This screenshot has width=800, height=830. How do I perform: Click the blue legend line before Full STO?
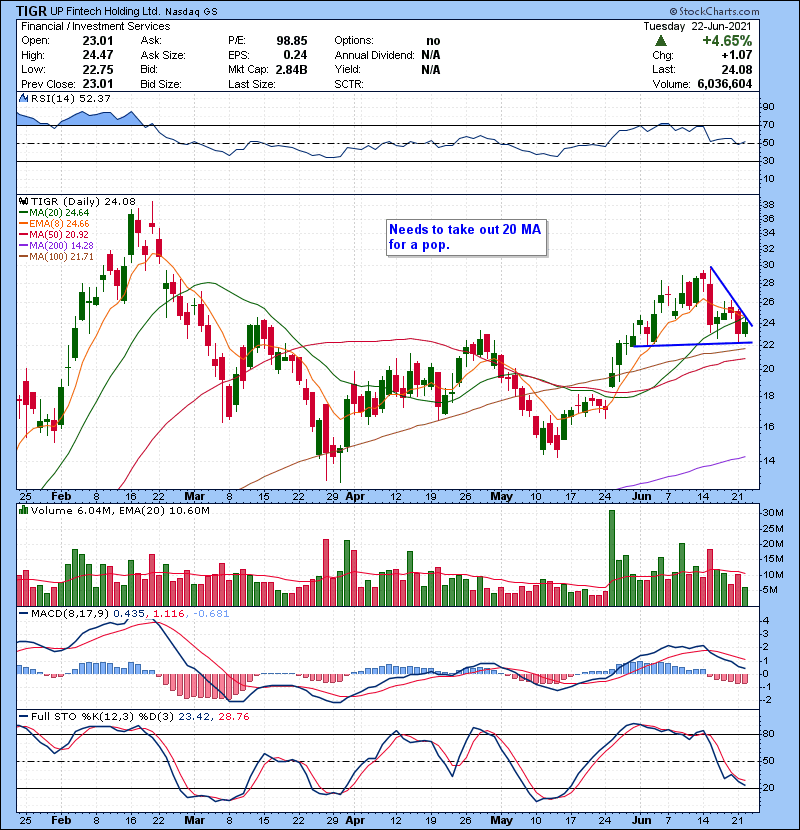click(x=23, y=717)
